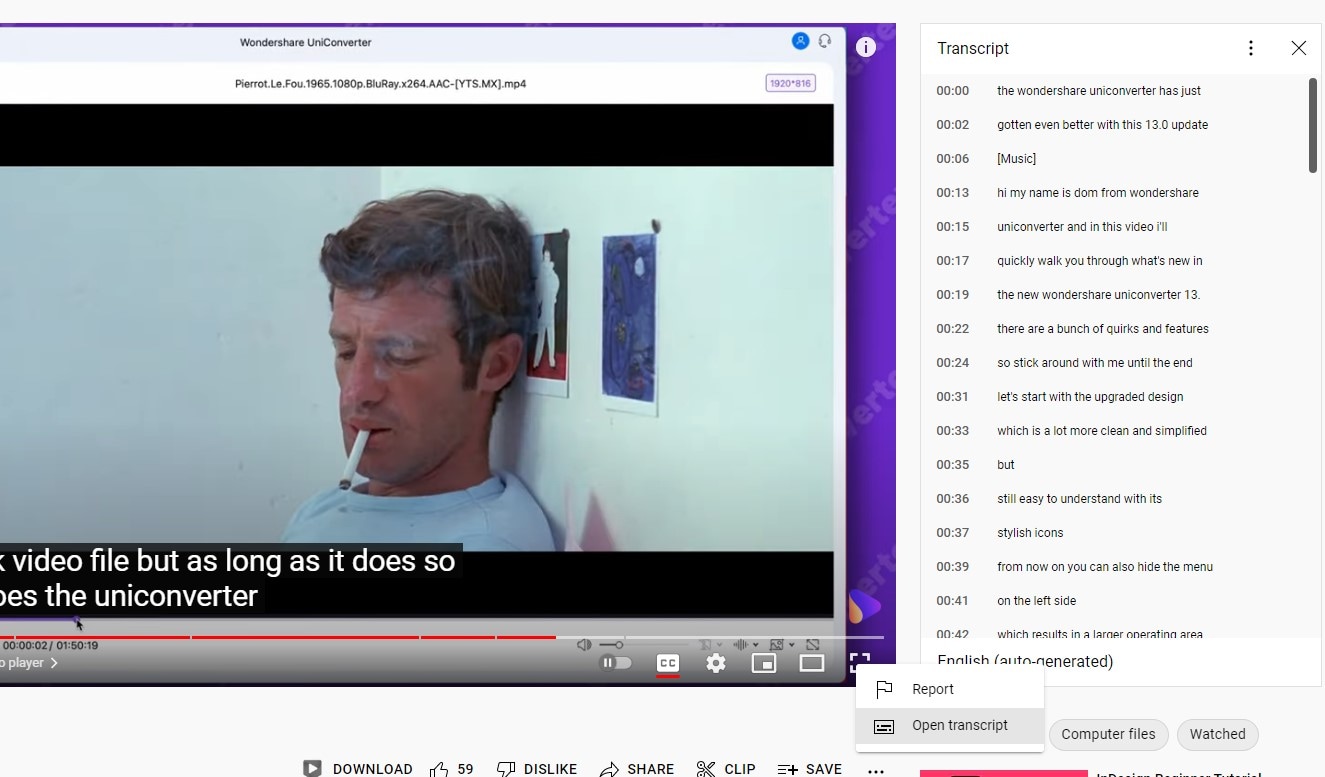1325x777 pixels.
Task: Click the DISLIKE thumbs-down button
Action: [x=537, y=769]
